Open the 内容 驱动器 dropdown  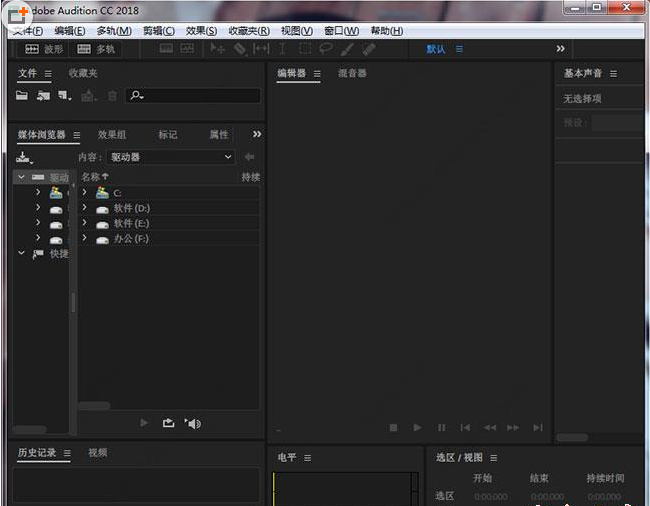[x=170, y=157]
